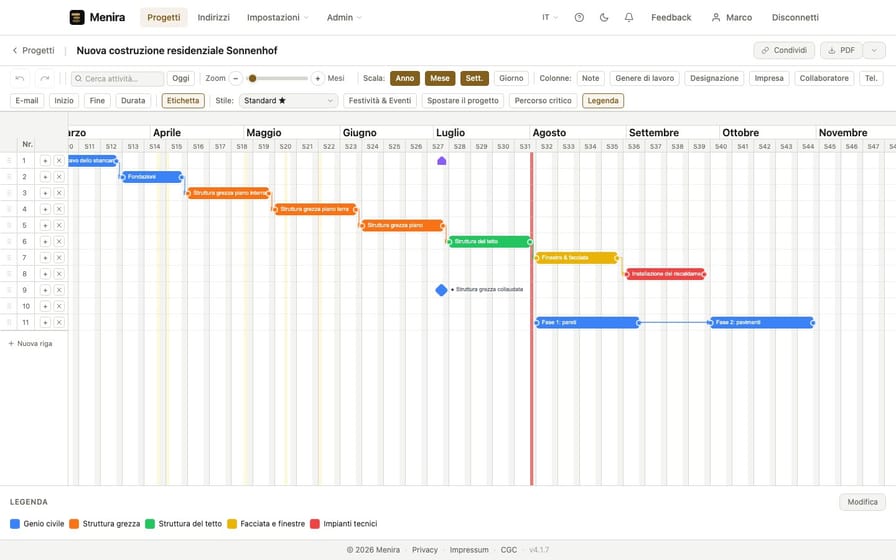
Task: Click drag handle icon of row 2
Action: (x=9, y=177)
